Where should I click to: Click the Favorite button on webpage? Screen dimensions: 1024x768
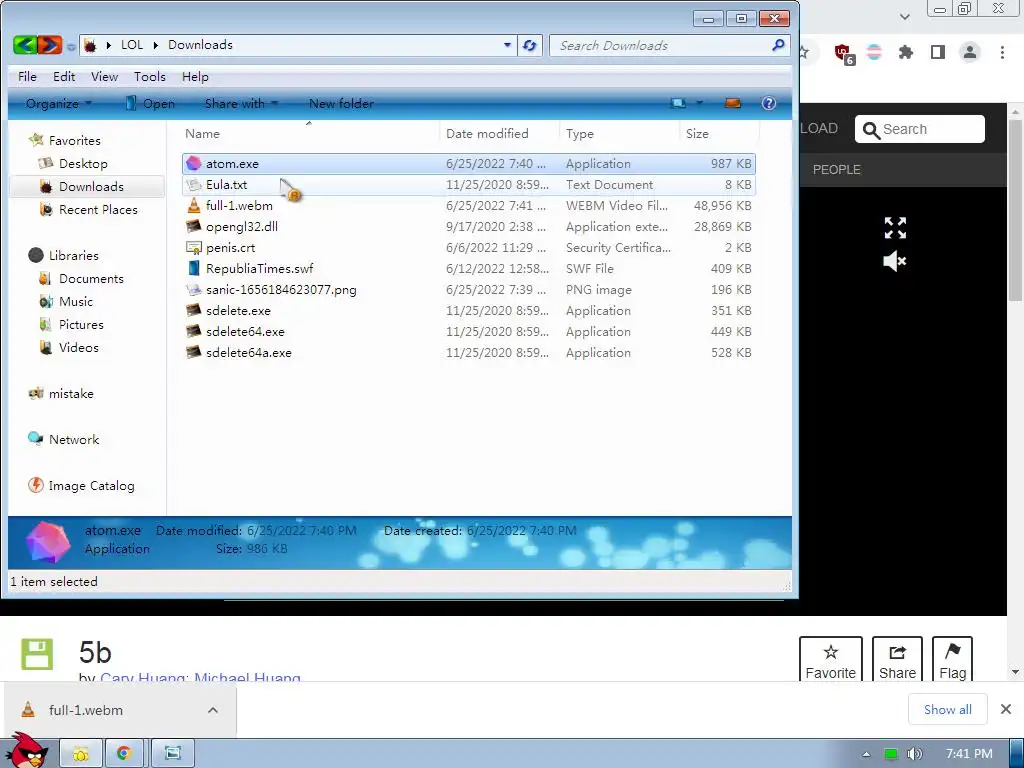[831, 660]
